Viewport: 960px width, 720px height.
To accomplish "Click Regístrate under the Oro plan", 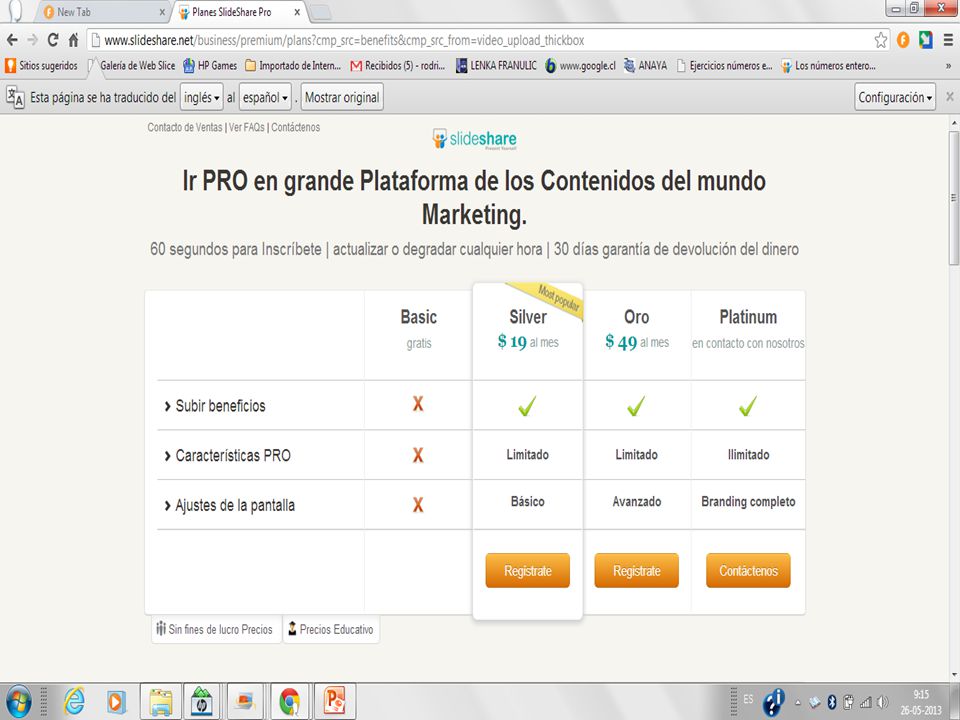I will click(637, 571).
